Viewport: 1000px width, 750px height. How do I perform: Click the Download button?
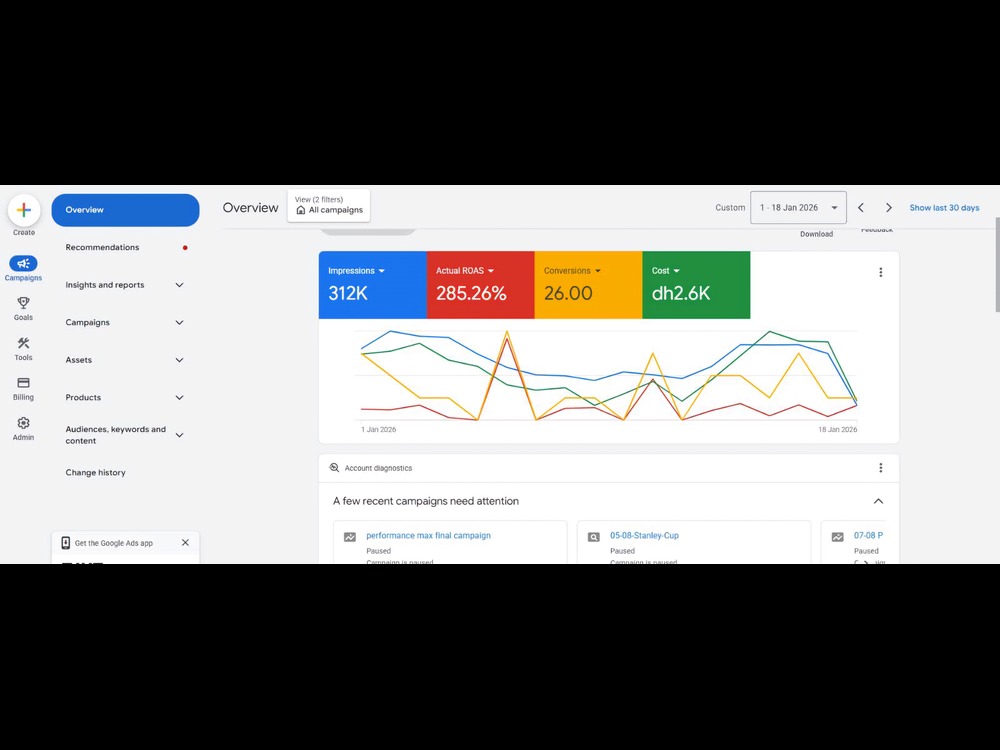[x=816, y=234]
